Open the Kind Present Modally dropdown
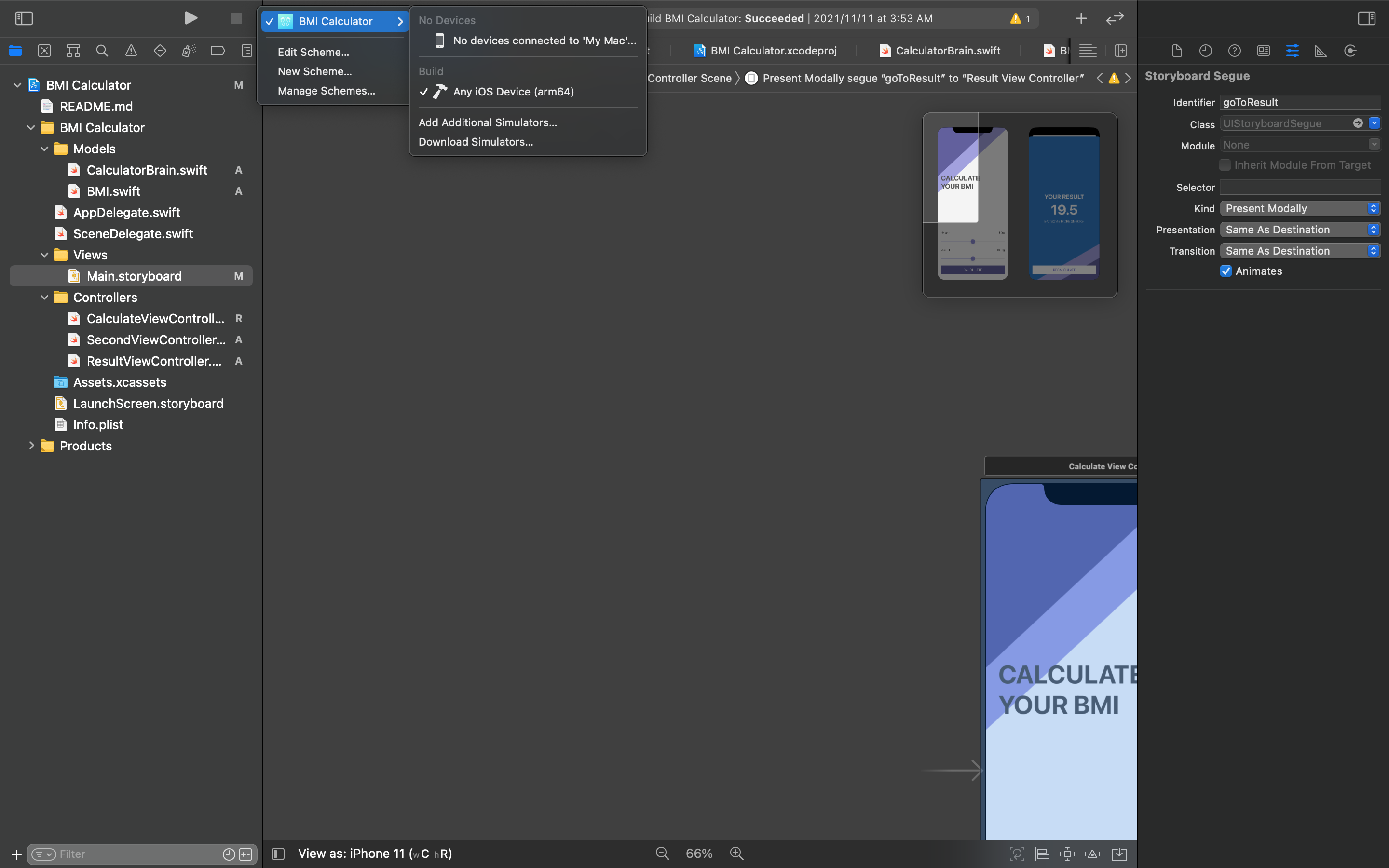Viewport: 1389px width, 868px height. [1299, 208]
